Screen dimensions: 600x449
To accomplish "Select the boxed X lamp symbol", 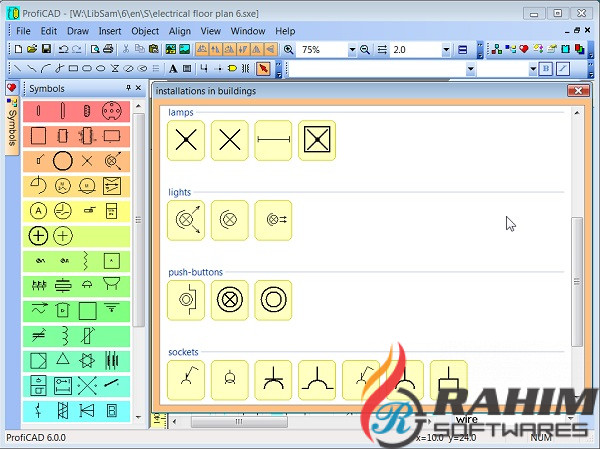I will (x=317, y=140).
